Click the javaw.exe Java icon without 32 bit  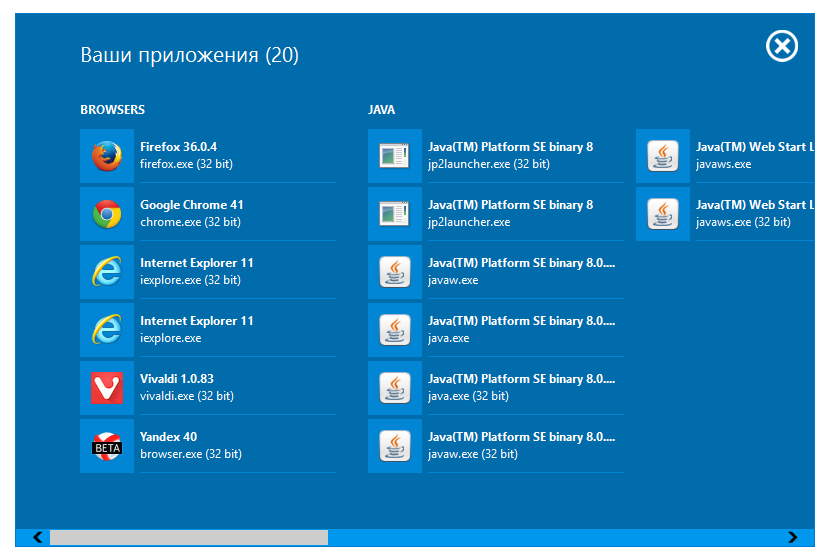(x=395, y=272)
